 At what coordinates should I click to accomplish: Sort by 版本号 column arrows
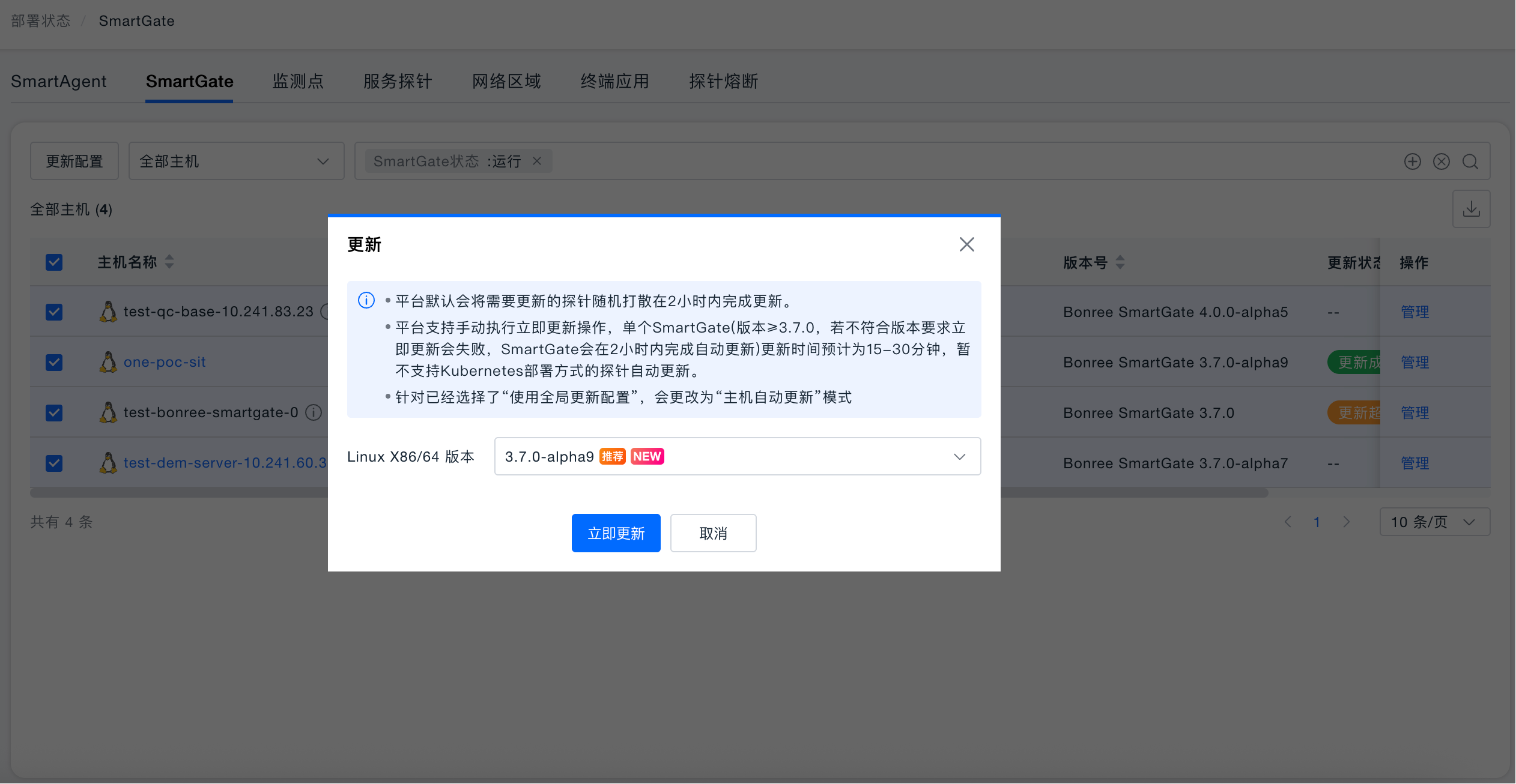[x=1120, y=262]
